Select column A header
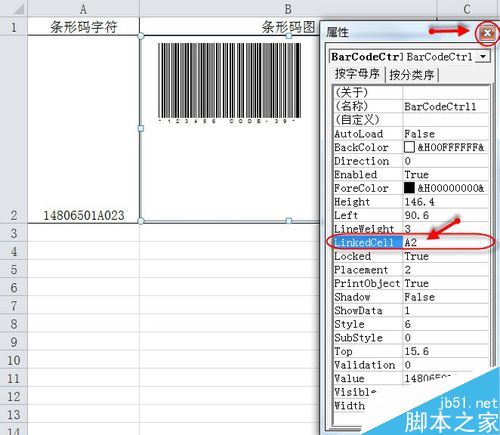This screenshot has height=435, width=500. coord(83,9)
